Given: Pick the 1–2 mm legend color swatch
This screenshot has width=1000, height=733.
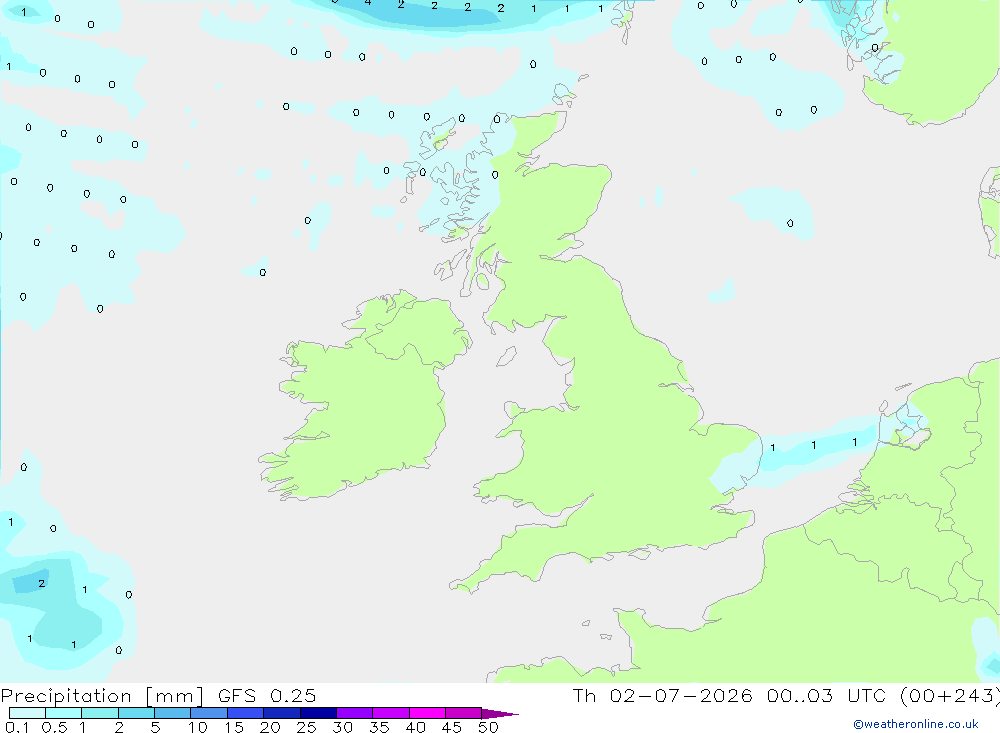Looking at the screenshot, I should tap(100, 713).
